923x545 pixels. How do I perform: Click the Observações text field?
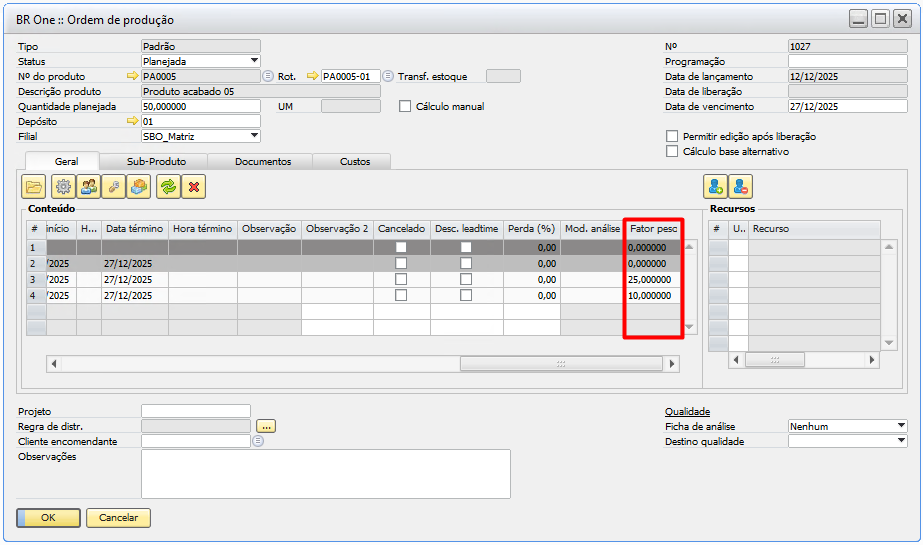point(325,473)
